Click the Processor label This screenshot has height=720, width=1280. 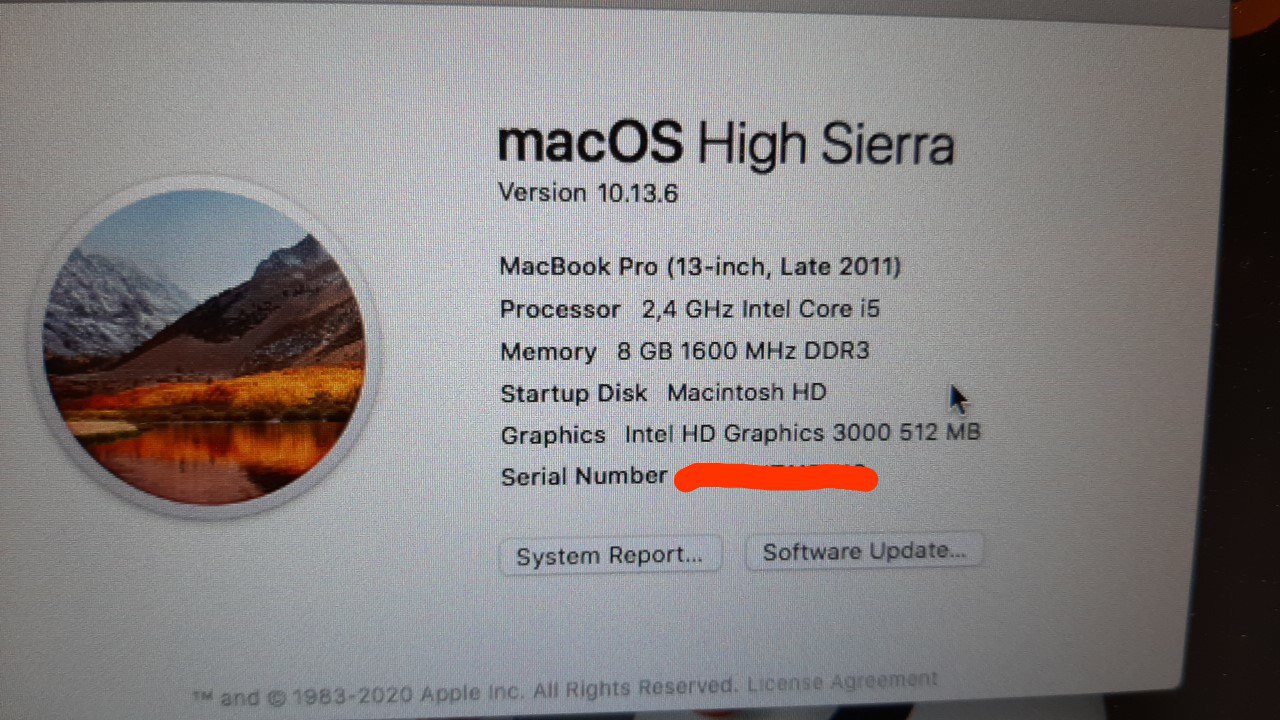(x=560, y=310)
